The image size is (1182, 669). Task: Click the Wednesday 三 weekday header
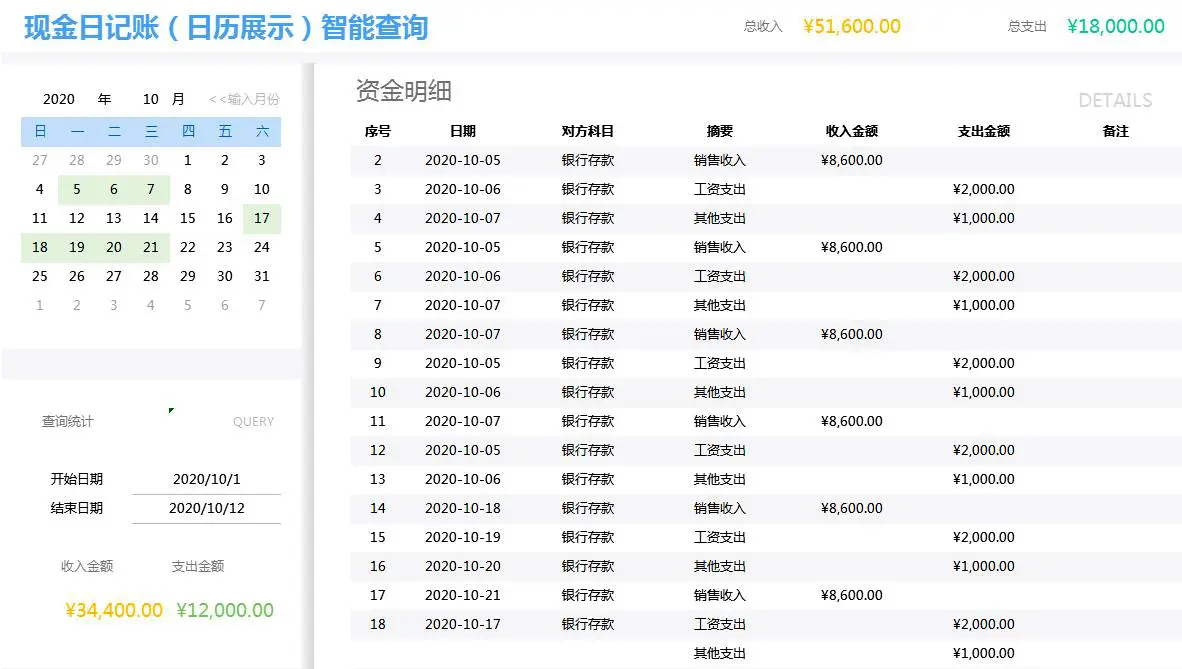pos(151,131)
